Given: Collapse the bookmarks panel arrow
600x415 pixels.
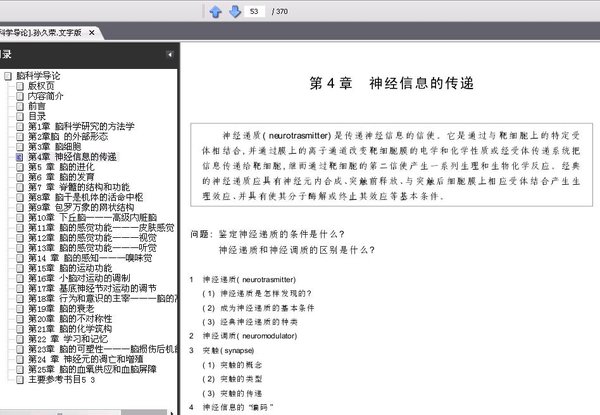Looking at the screenshot, I should [170, 54].
